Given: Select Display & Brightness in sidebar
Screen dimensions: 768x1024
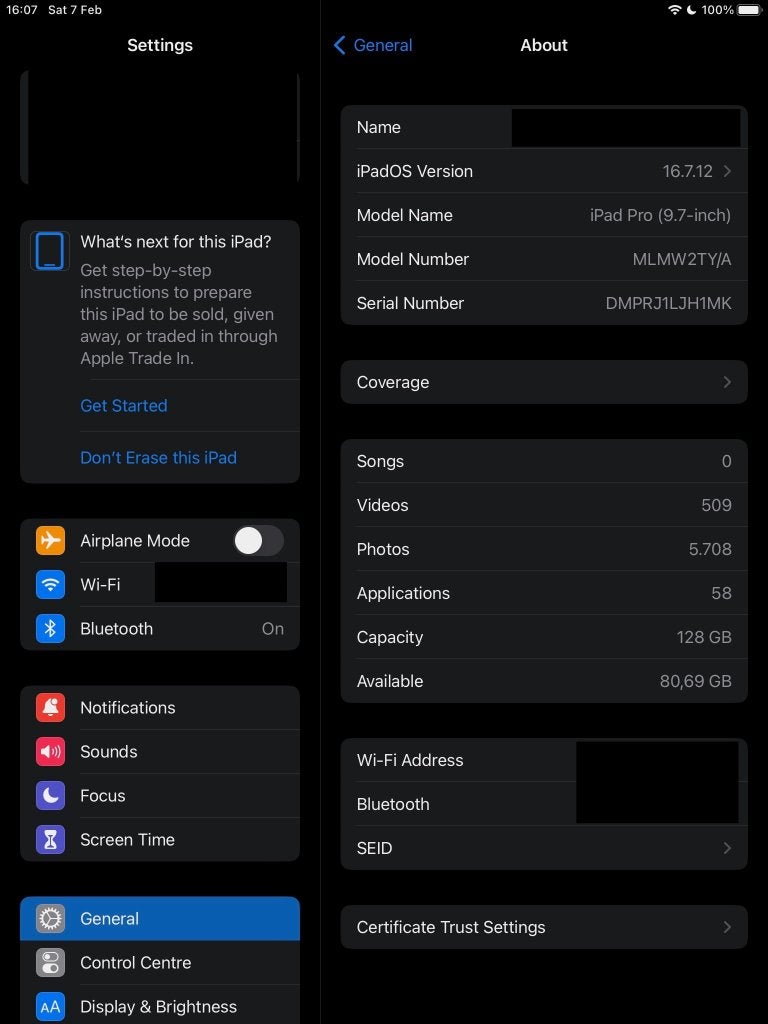Looking at the screenshot, I should click(x=160, y=1006).
